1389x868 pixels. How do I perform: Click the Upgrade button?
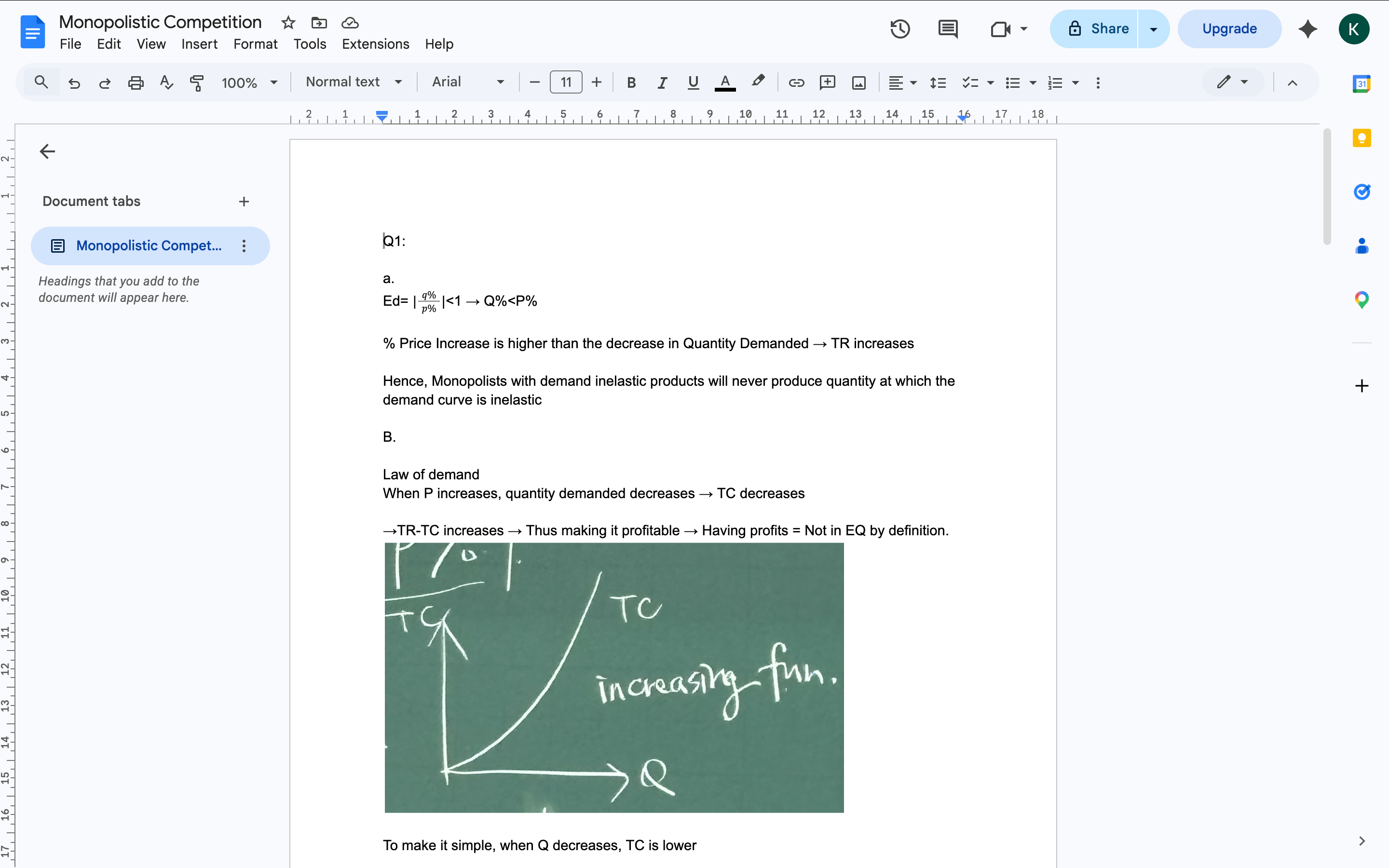(x=1229, y=29)
